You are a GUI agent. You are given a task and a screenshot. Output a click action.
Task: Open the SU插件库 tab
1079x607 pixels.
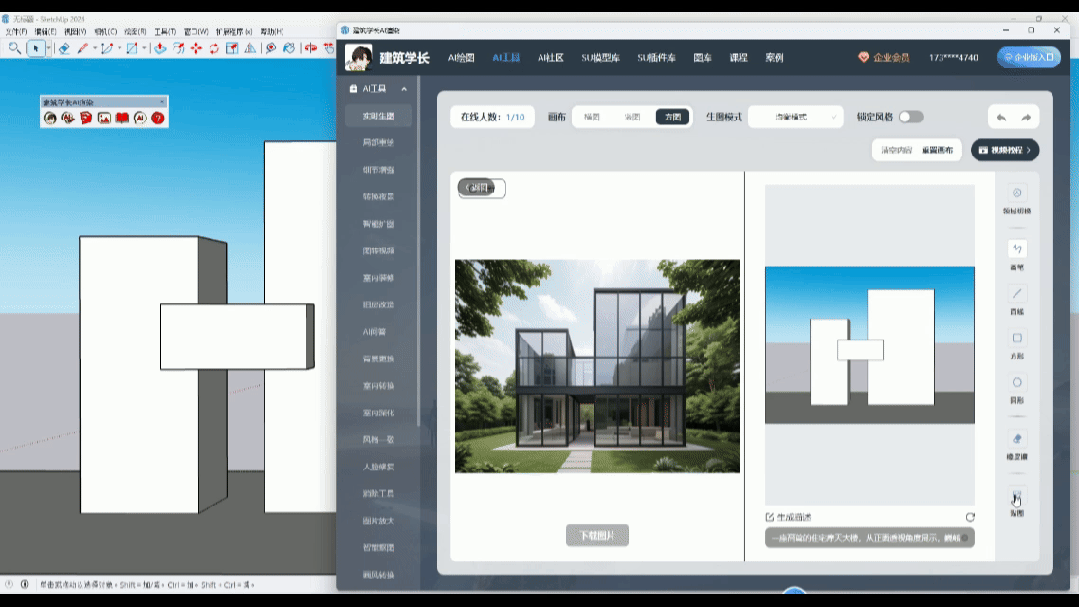coord(656,58)
